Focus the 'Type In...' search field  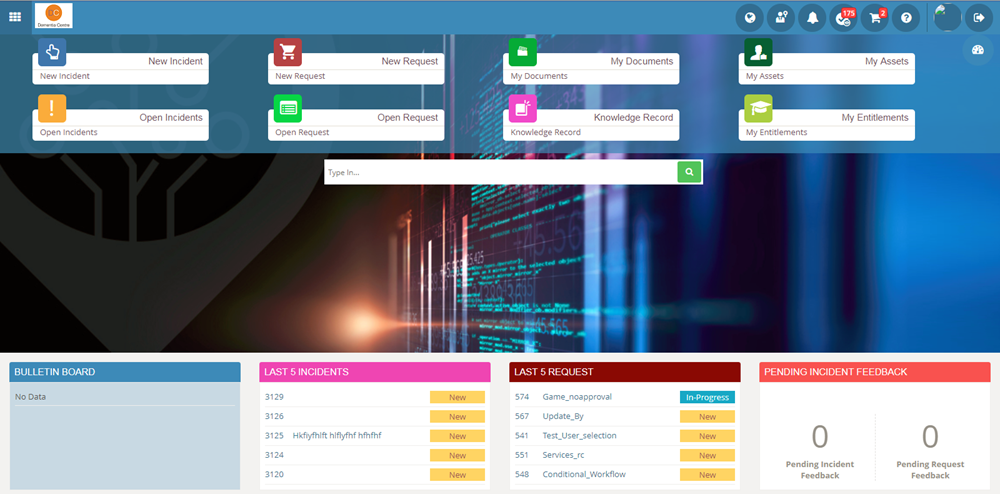coord(500,172)
